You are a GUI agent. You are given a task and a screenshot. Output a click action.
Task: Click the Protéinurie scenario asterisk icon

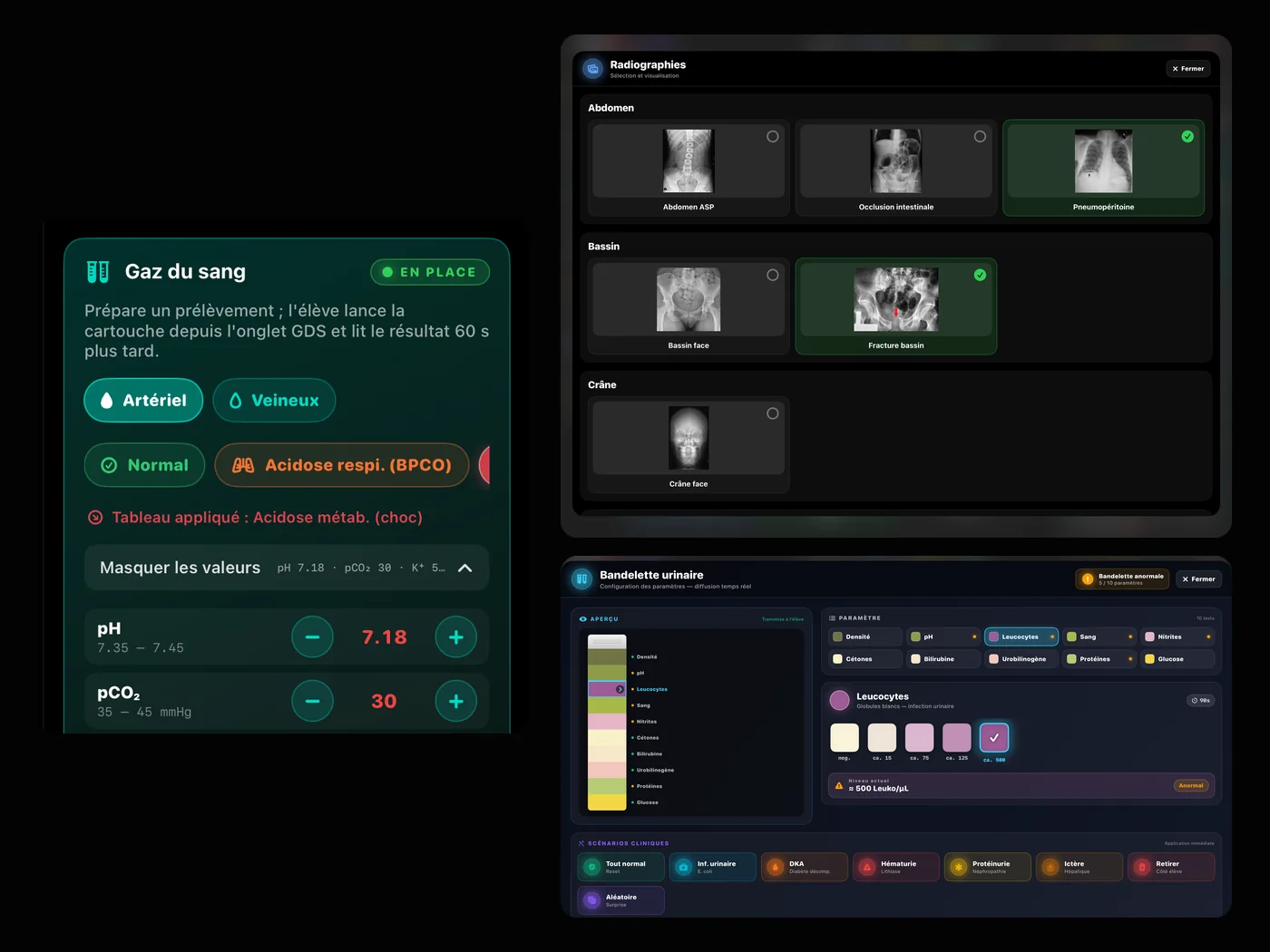tap(959, 868)
